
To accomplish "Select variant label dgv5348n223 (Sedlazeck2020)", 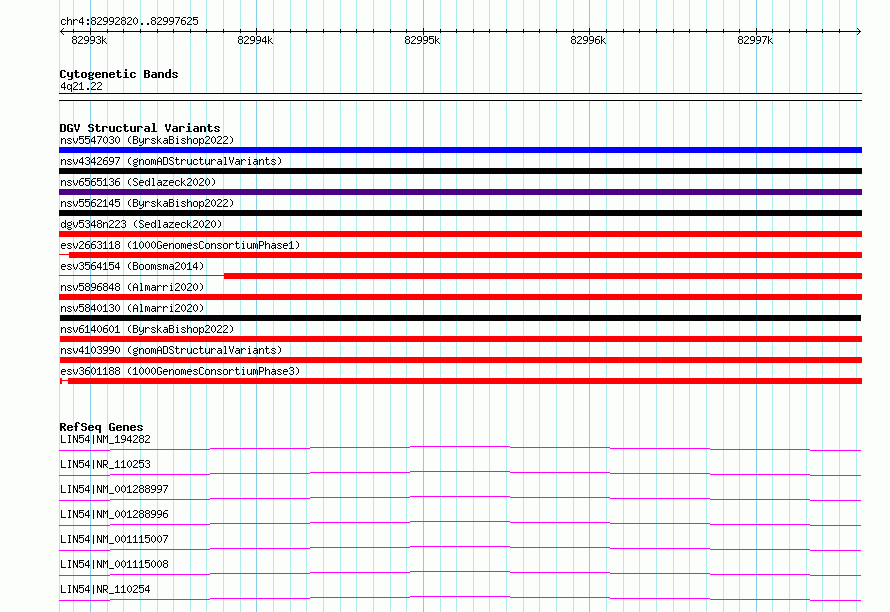I will point(141,224).
